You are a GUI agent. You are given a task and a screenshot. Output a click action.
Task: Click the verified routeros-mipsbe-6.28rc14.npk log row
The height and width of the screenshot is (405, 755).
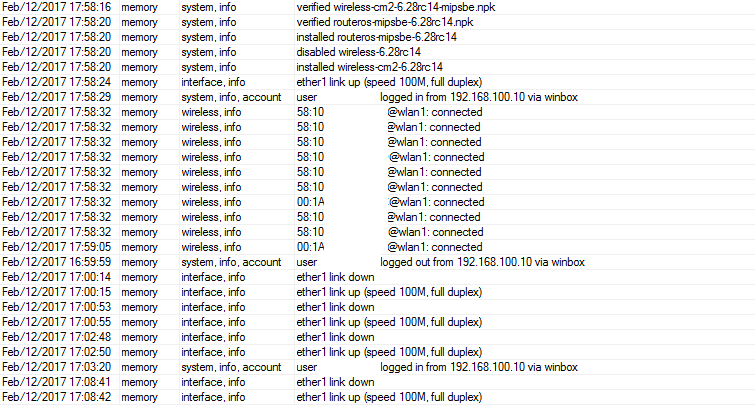pyautogui.click(x=399, y=22)
